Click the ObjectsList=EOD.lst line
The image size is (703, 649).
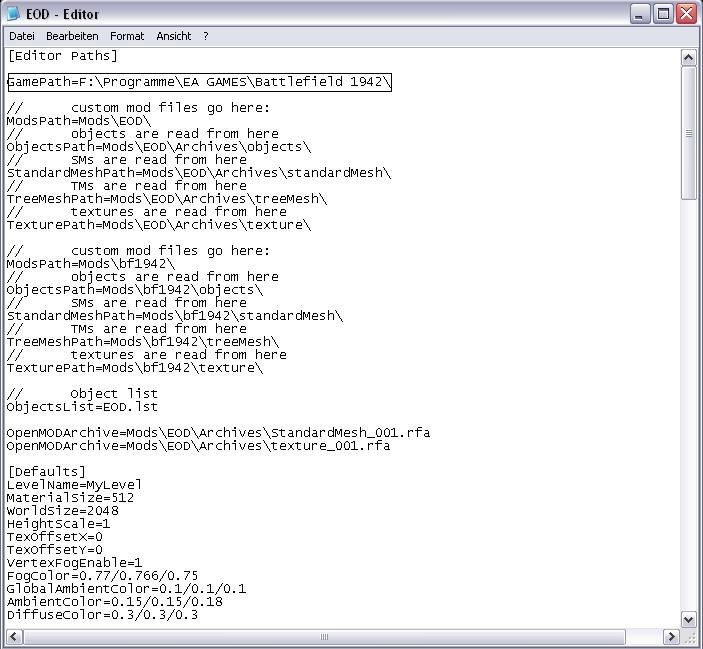[82, 407]
